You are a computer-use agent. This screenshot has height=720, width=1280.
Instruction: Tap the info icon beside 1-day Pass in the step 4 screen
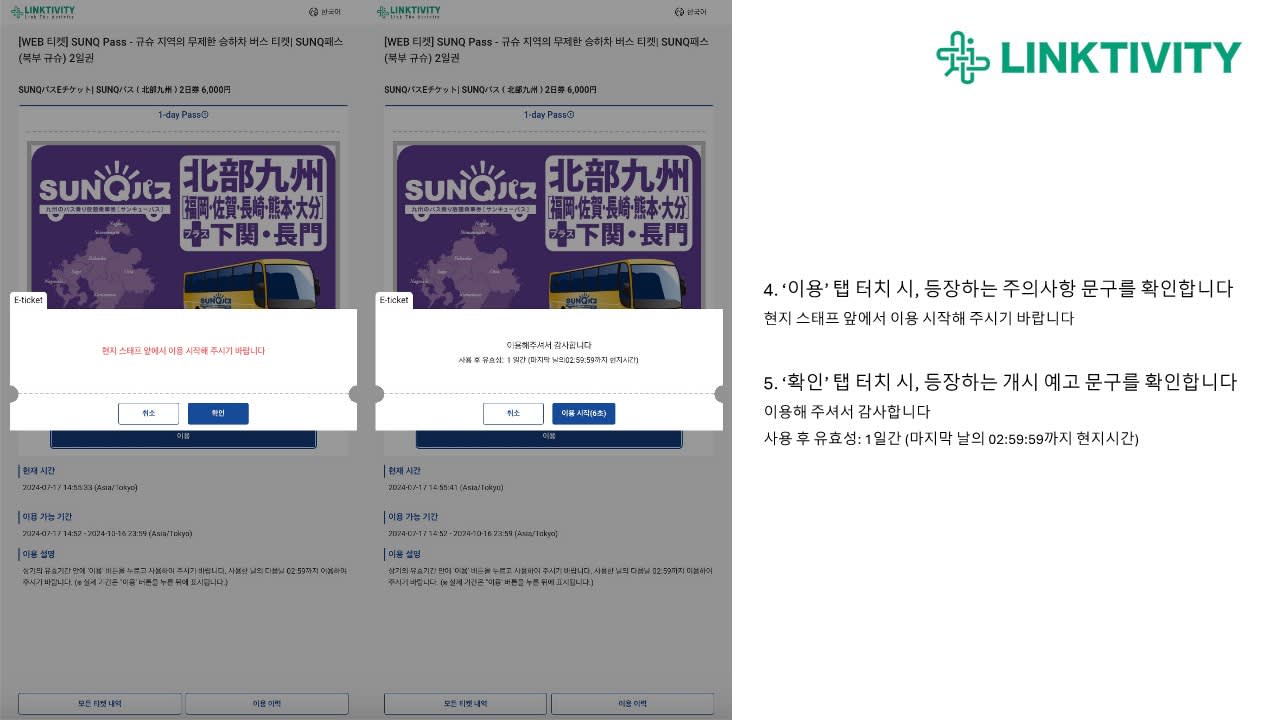tap(205, 114)
